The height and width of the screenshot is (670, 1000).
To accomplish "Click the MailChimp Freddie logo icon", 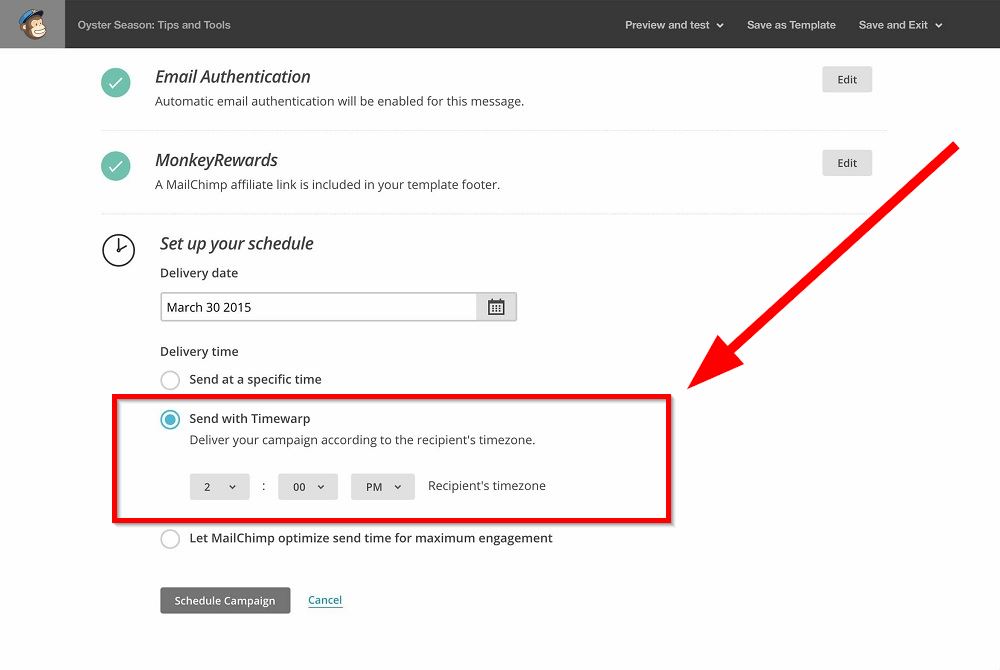I will 32,24.
